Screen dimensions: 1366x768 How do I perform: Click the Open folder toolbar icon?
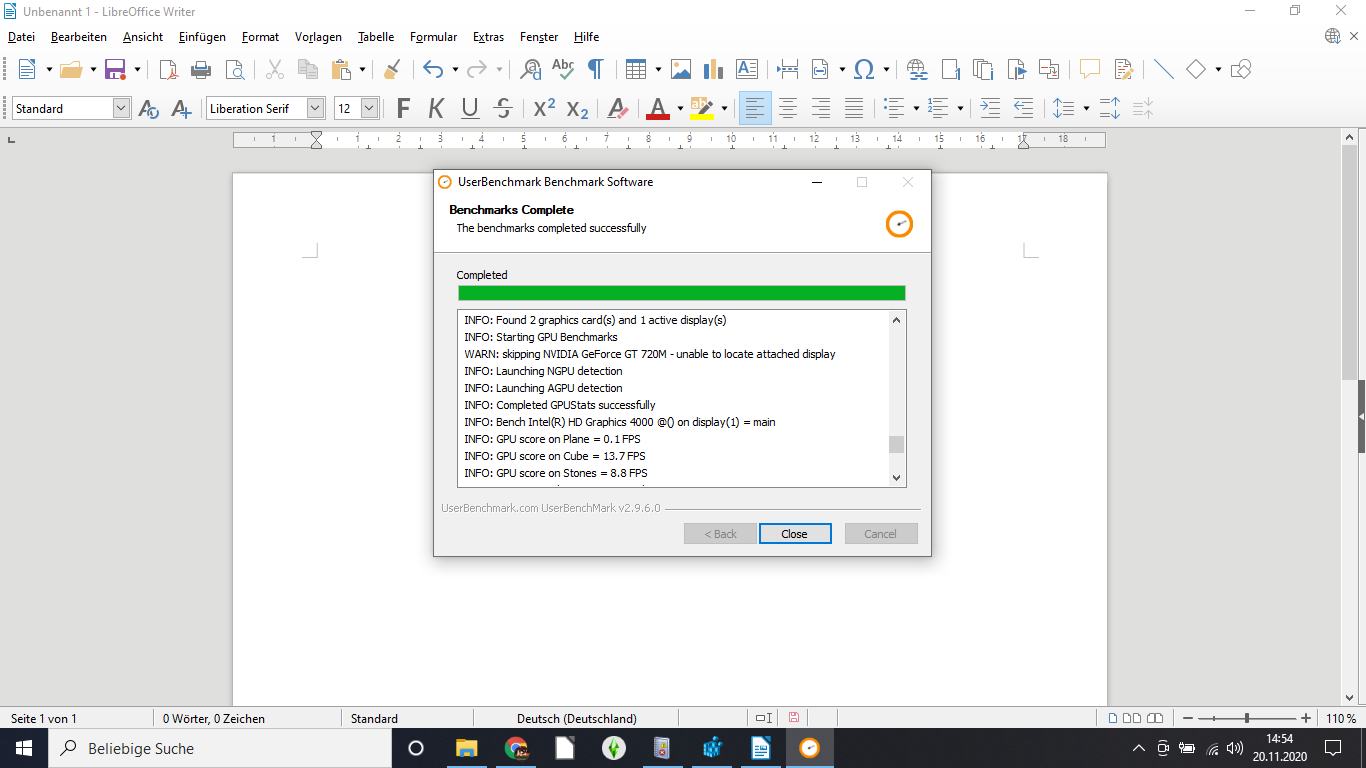pos(70,69)
